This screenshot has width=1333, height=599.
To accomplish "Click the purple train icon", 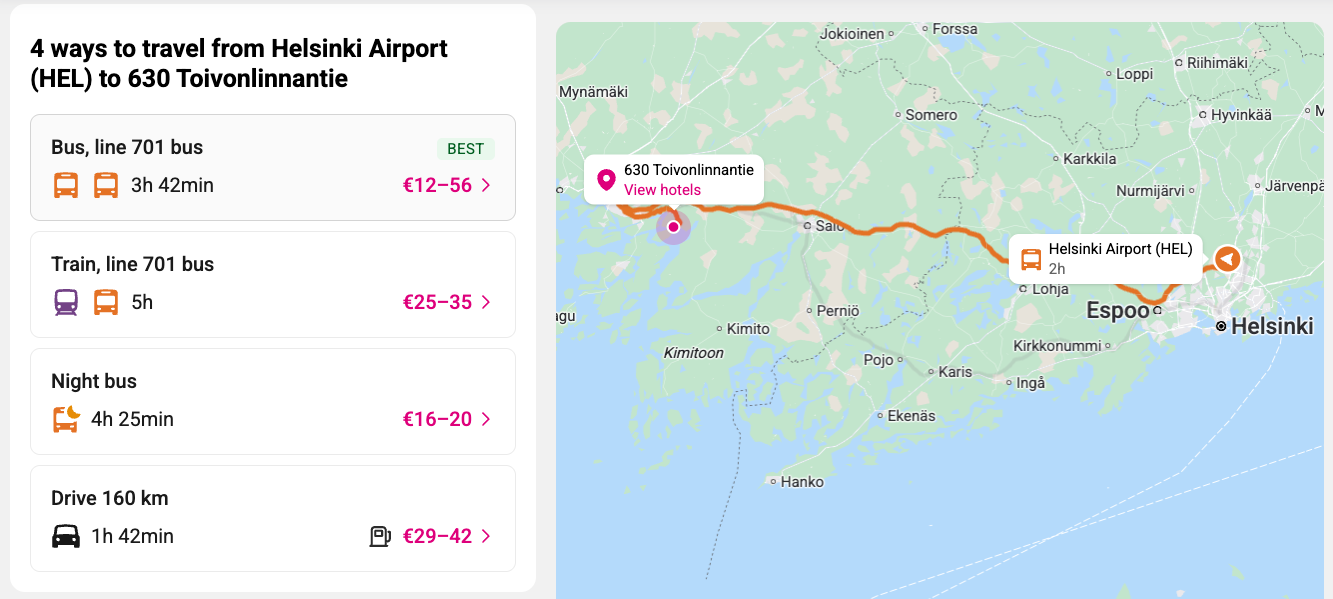I will point(66,302).
